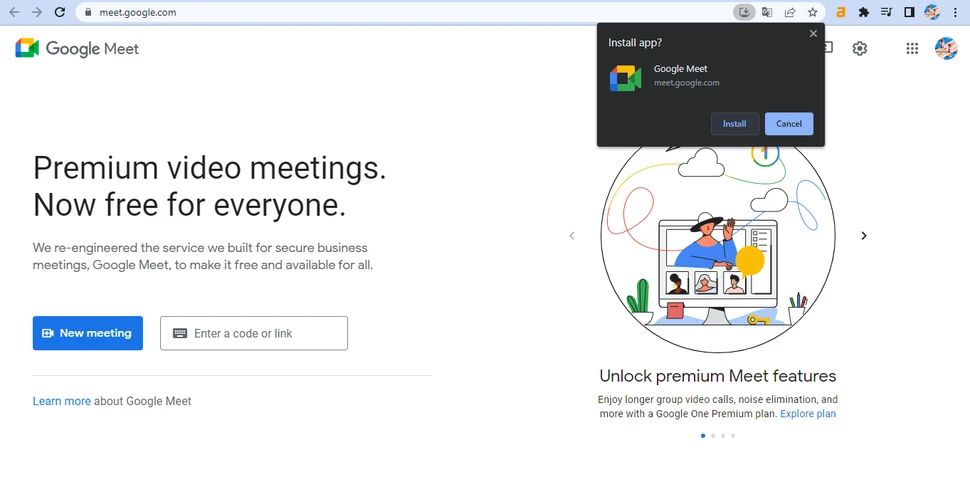
Task: Close the Install app popup
Action: click(813, 33)
